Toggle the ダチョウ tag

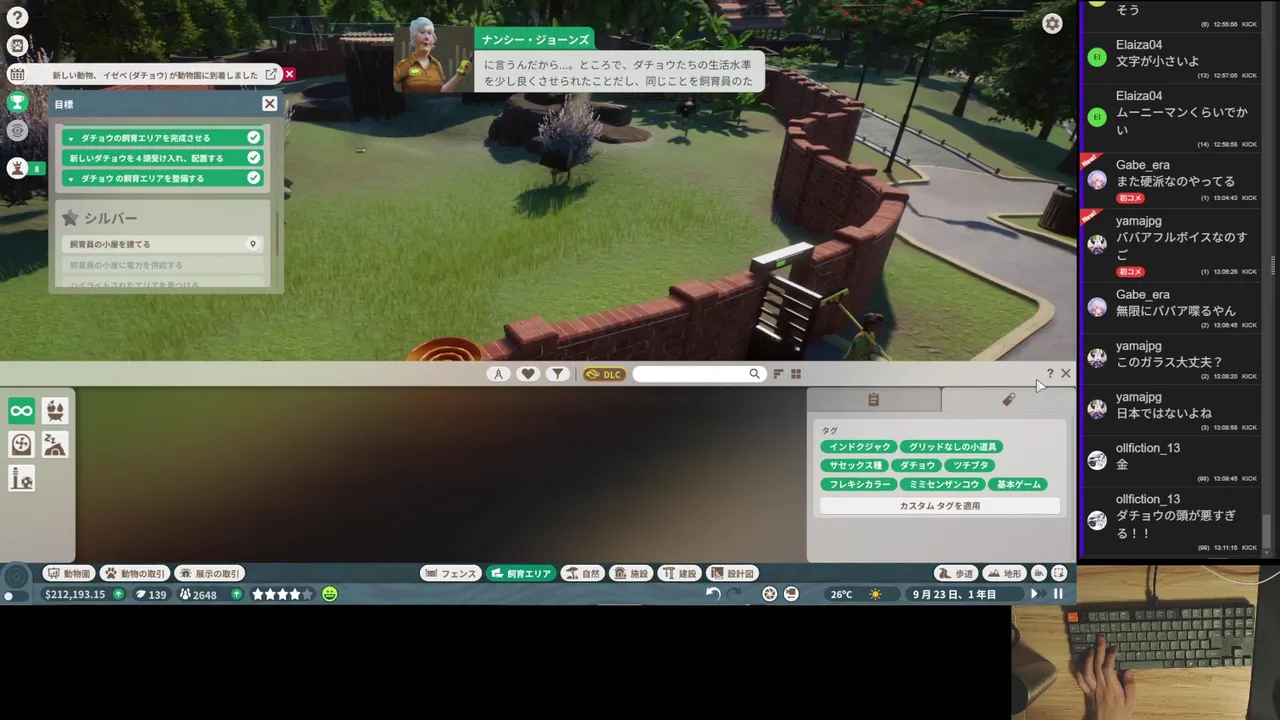tap(917, 466)
